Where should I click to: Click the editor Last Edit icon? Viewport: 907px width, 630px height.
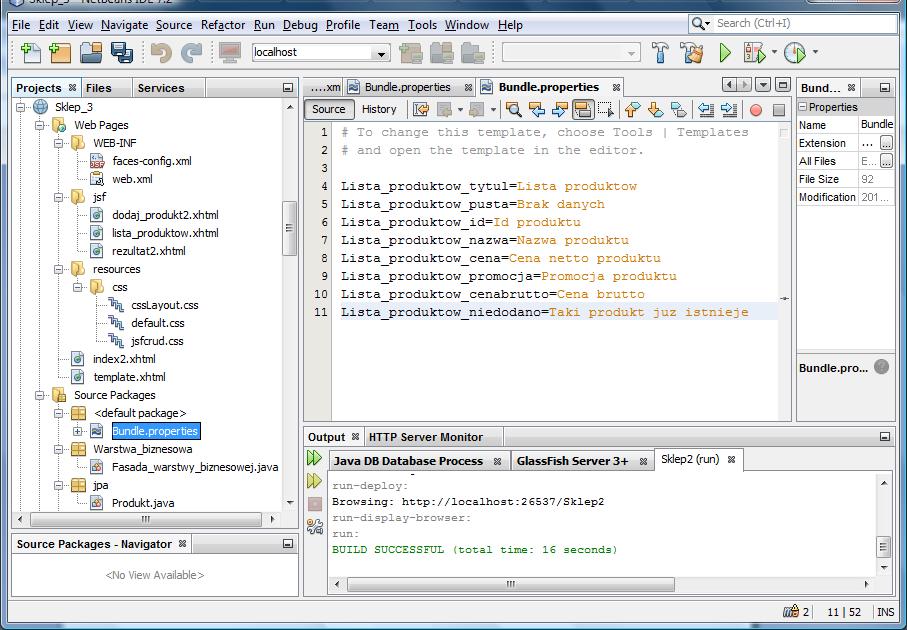click(421, 109)
